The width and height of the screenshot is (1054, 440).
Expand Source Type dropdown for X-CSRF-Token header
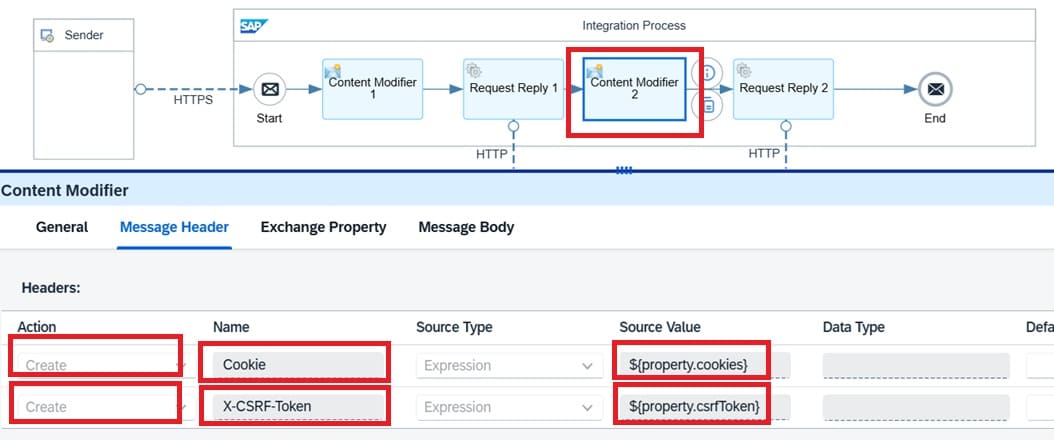587,408
